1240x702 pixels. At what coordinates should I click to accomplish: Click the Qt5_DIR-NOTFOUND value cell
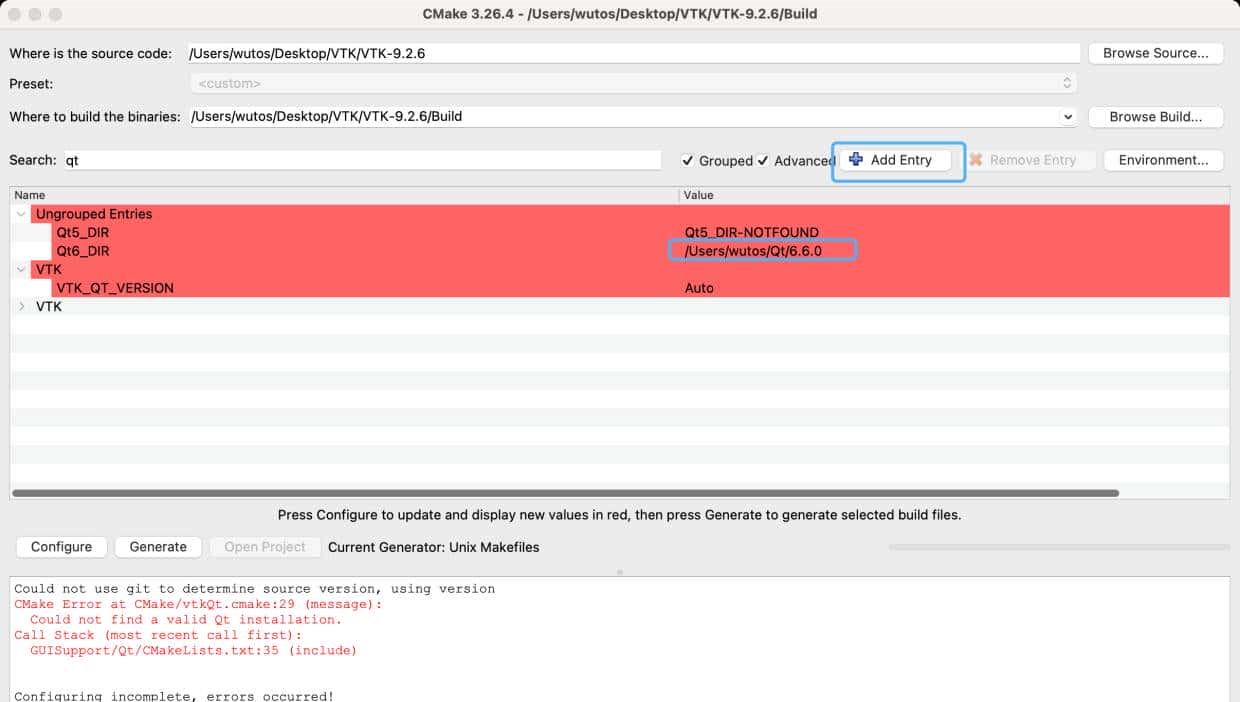pyautogui.click(x=751, y=233)
